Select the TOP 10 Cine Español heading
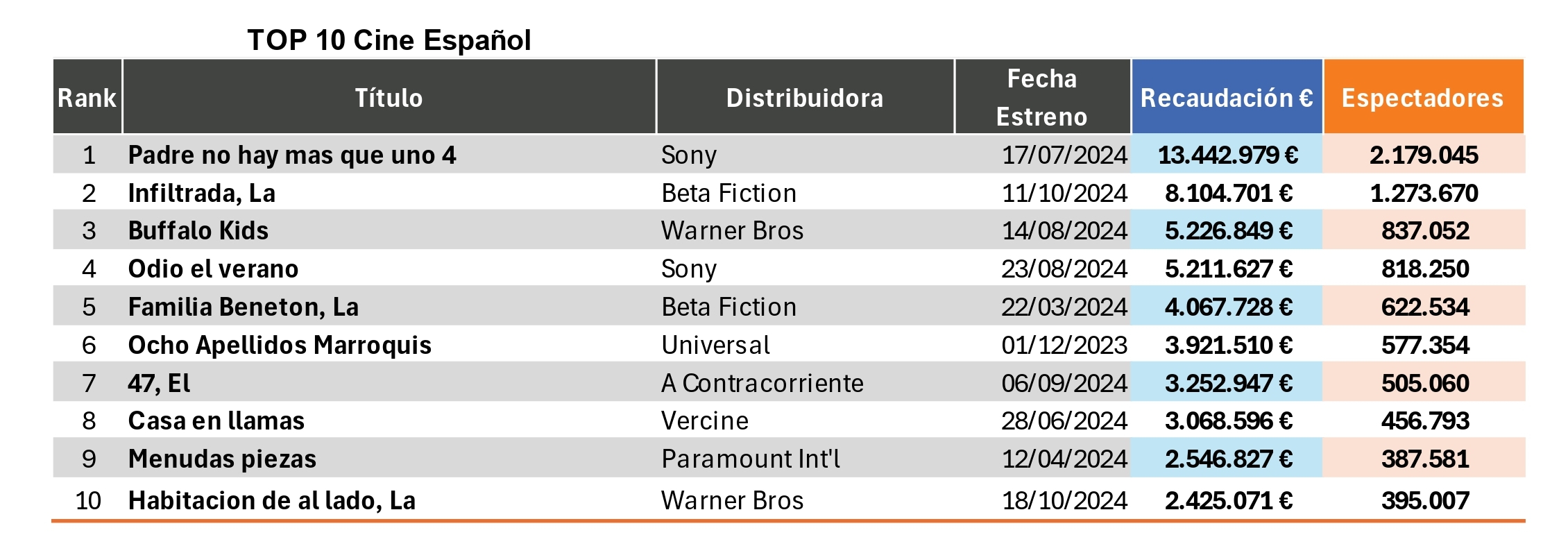The image size is (1568, 553). pyautogui.click(x=389, y=40)
